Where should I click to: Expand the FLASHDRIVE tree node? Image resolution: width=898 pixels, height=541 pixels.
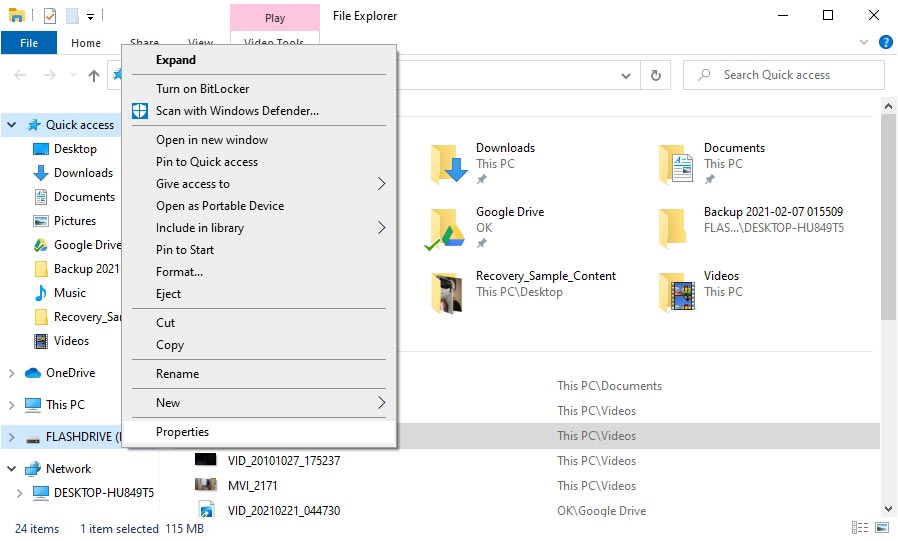pyautogui.click(x=11, y=437)
